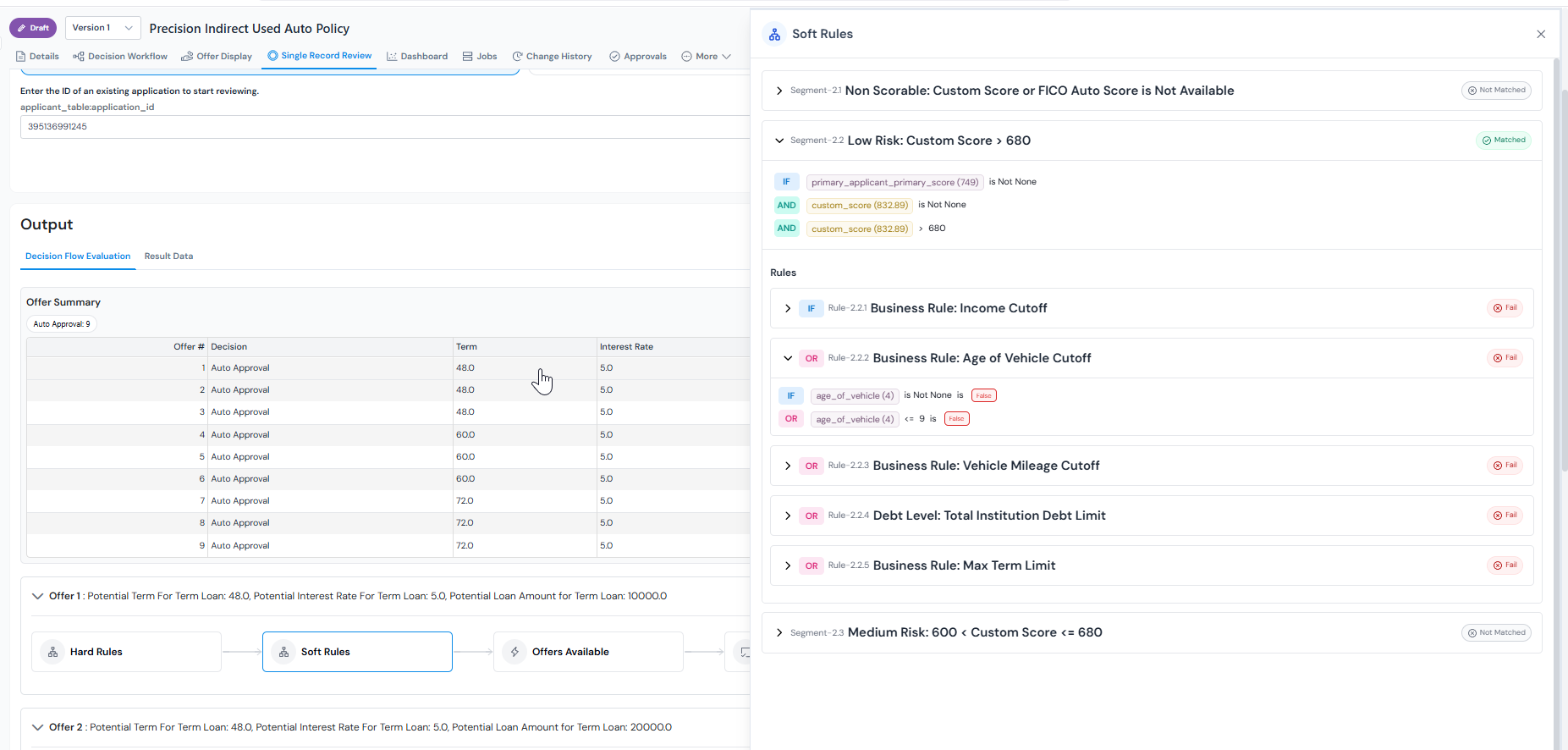Click the 72.0 term in offer row 9
The height and width of the screenshot is (750, 1568).
465,546
